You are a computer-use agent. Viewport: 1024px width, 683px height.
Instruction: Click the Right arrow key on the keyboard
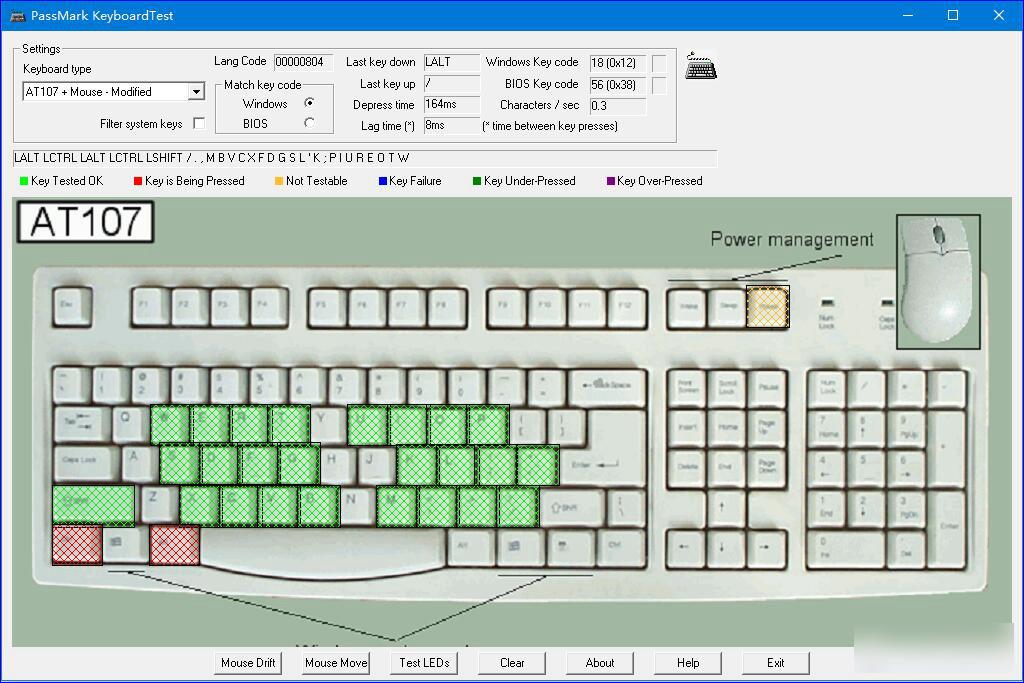(766, 548)
